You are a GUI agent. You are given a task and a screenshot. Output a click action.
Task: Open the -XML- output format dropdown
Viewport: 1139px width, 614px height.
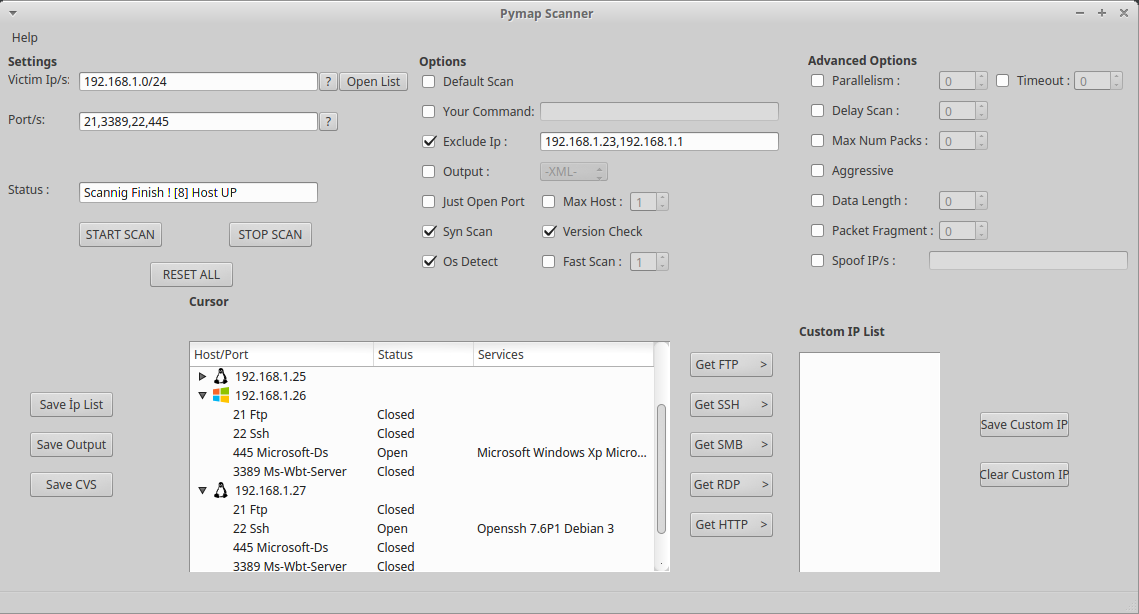[573, 171]
